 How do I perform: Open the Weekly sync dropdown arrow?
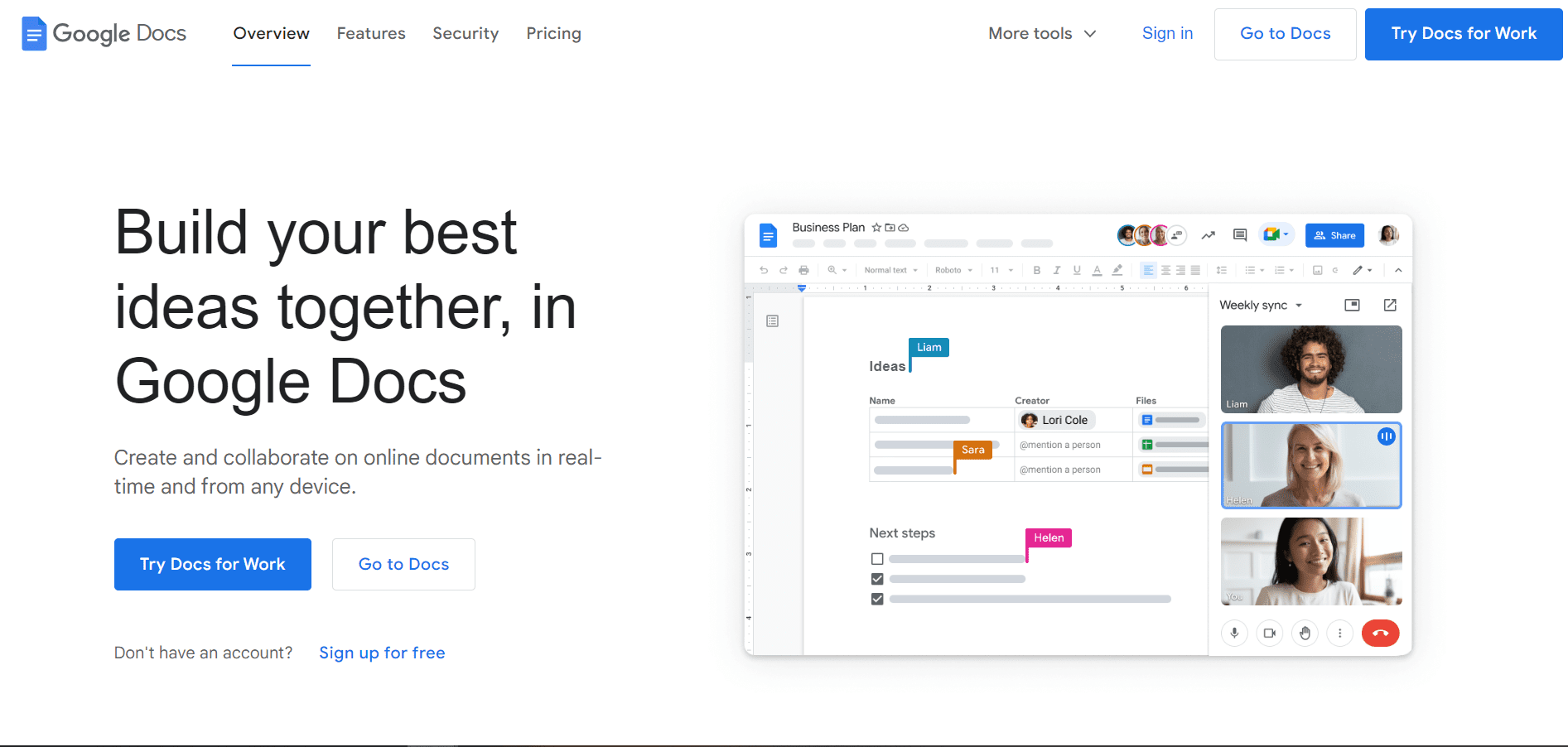[x=1299, y=306]
